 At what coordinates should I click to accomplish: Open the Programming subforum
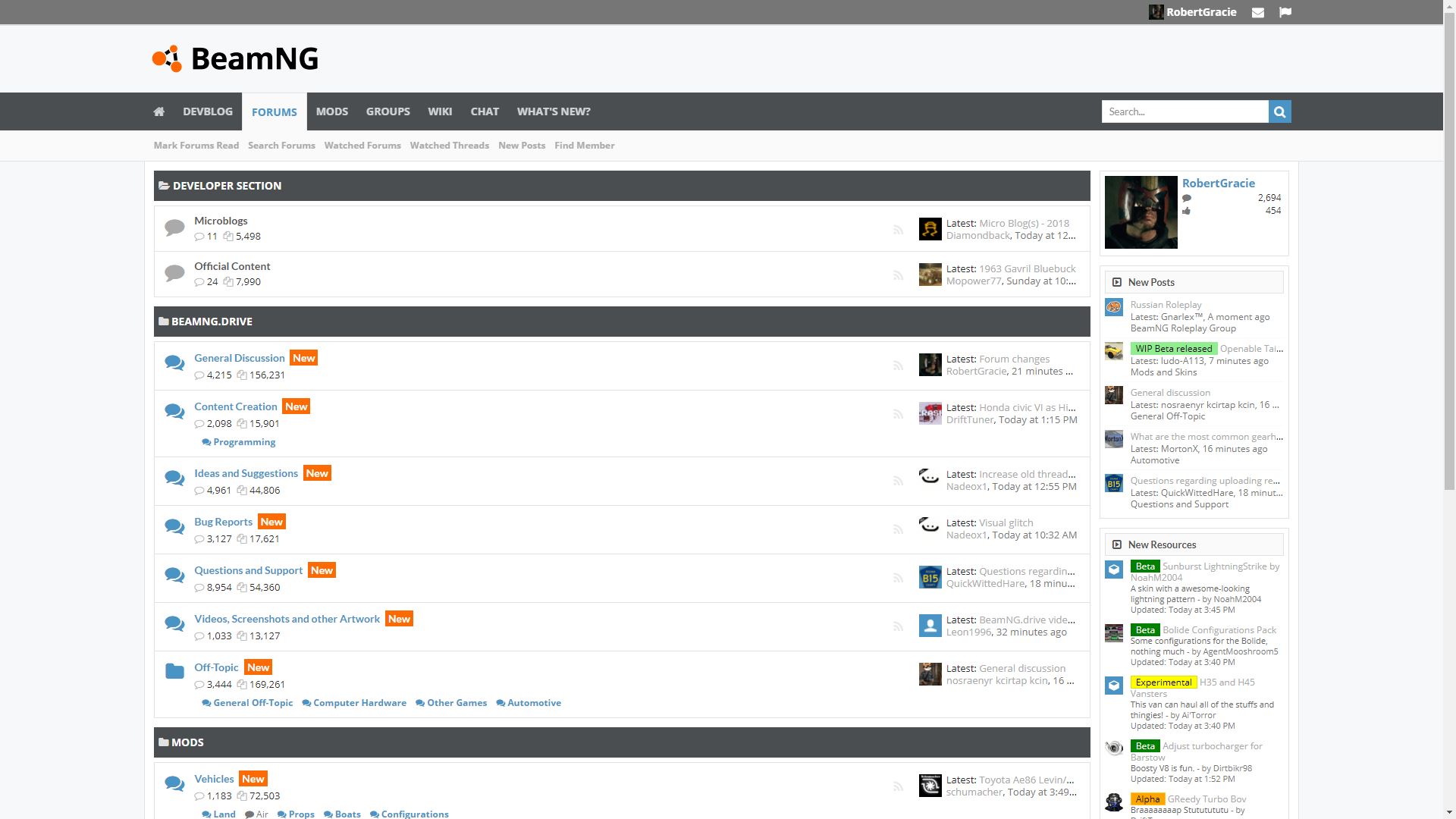(x=239, y=442)
